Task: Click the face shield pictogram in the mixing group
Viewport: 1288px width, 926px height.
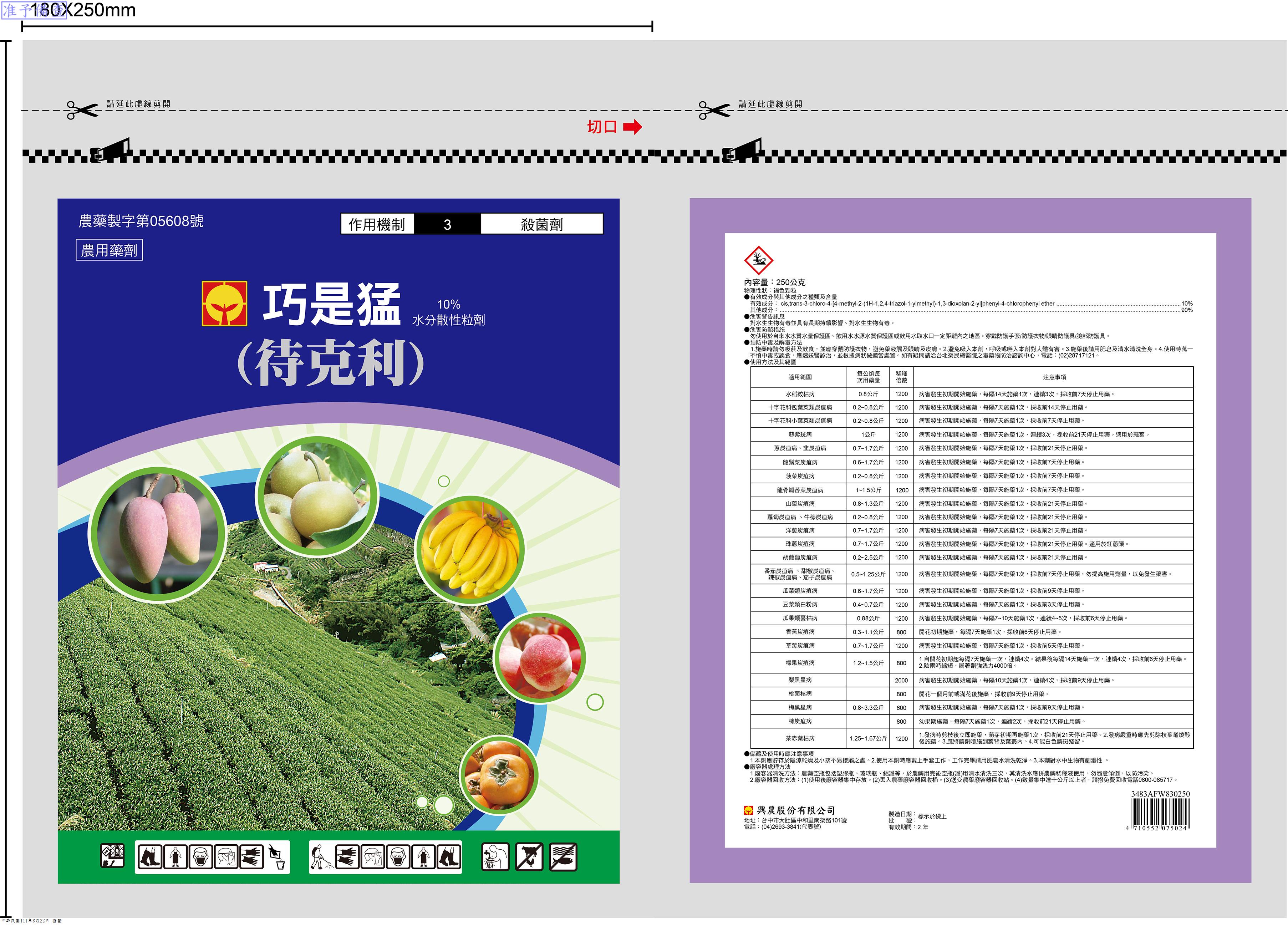Action: 225,857
